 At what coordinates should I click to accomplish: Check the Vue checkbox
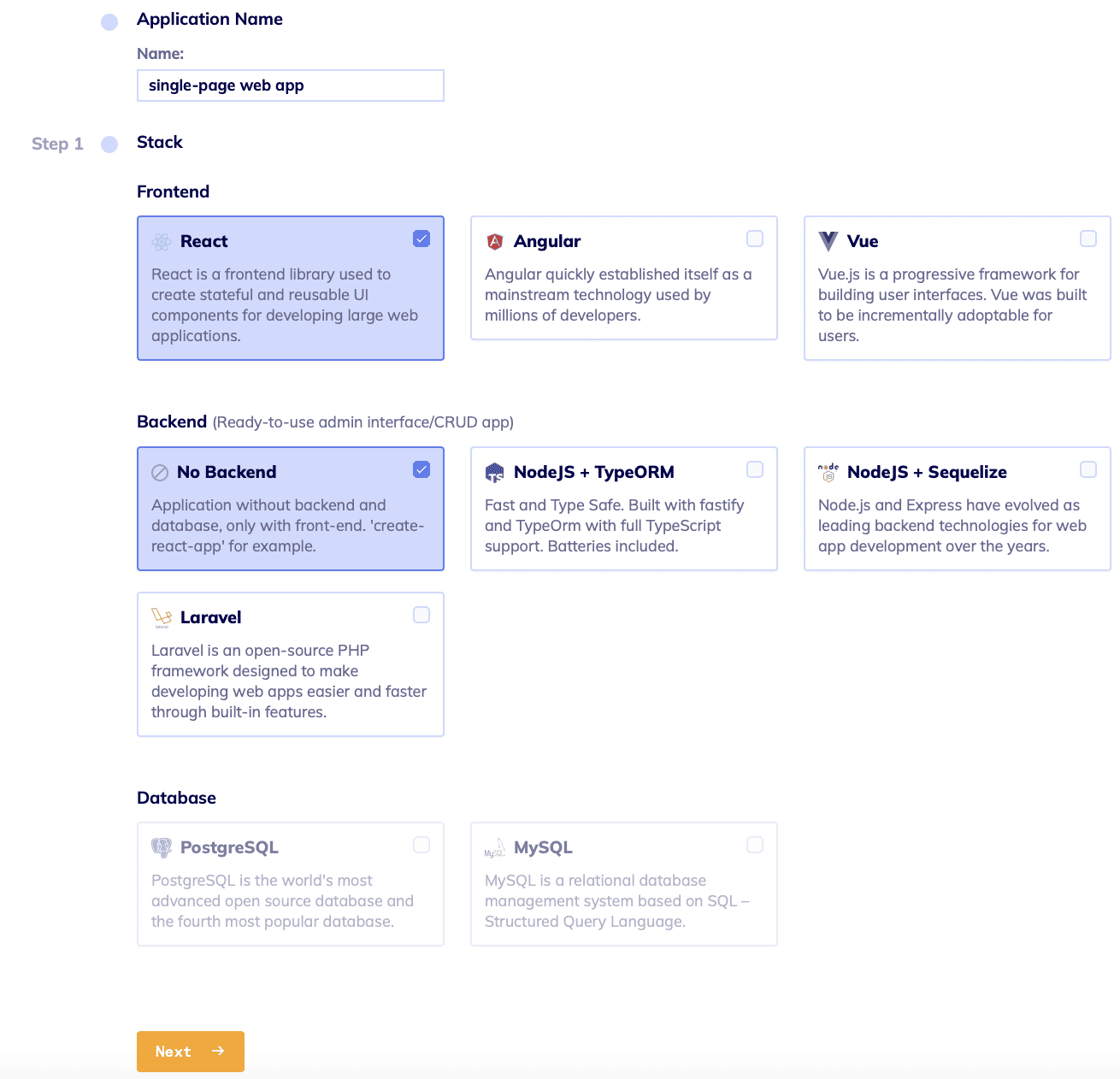point(1088,239)
